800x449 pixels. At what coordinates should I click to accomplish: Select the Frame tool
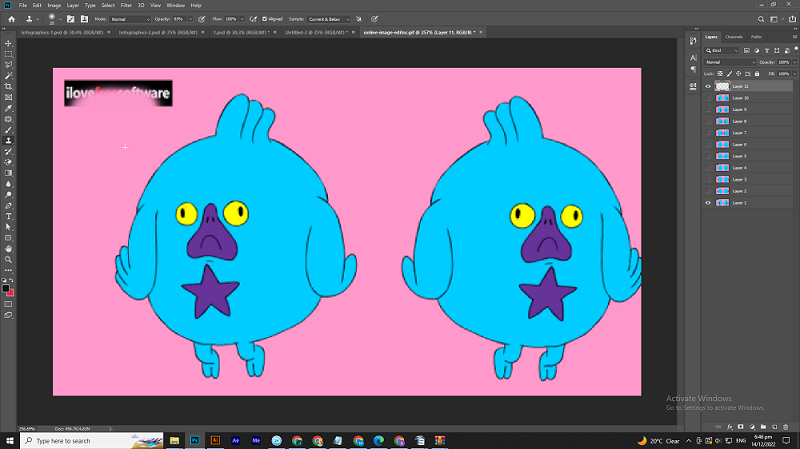click(x=8, y=97)
